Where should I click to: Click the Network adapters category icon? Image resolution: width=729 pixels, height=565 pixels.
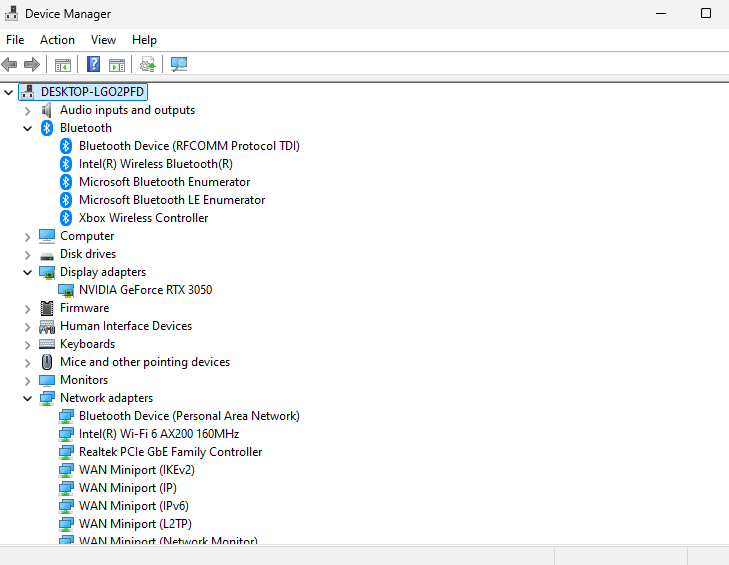click(47, 398)
